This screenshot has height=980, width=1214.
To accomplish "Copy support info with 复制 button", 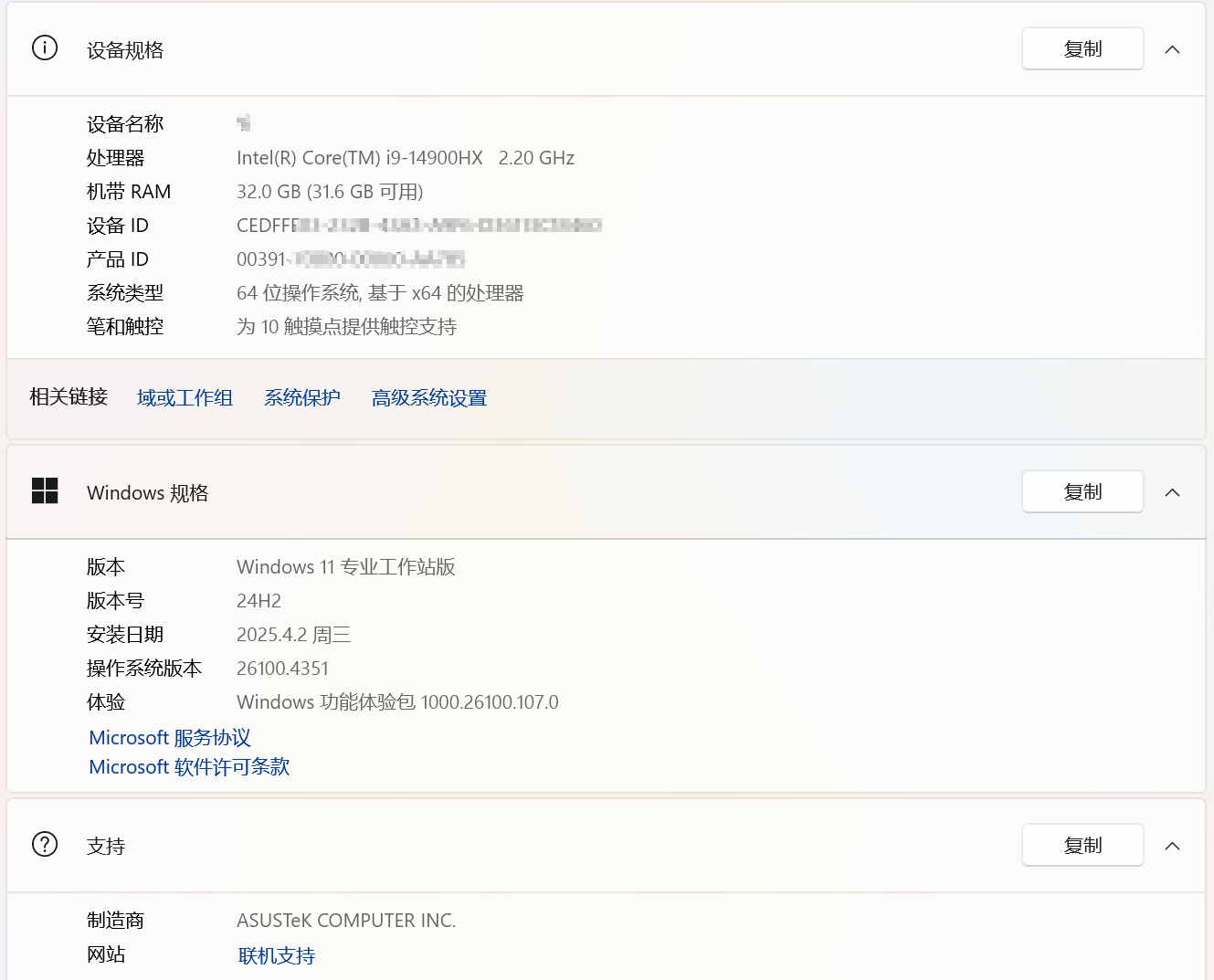I will 1082,845.
